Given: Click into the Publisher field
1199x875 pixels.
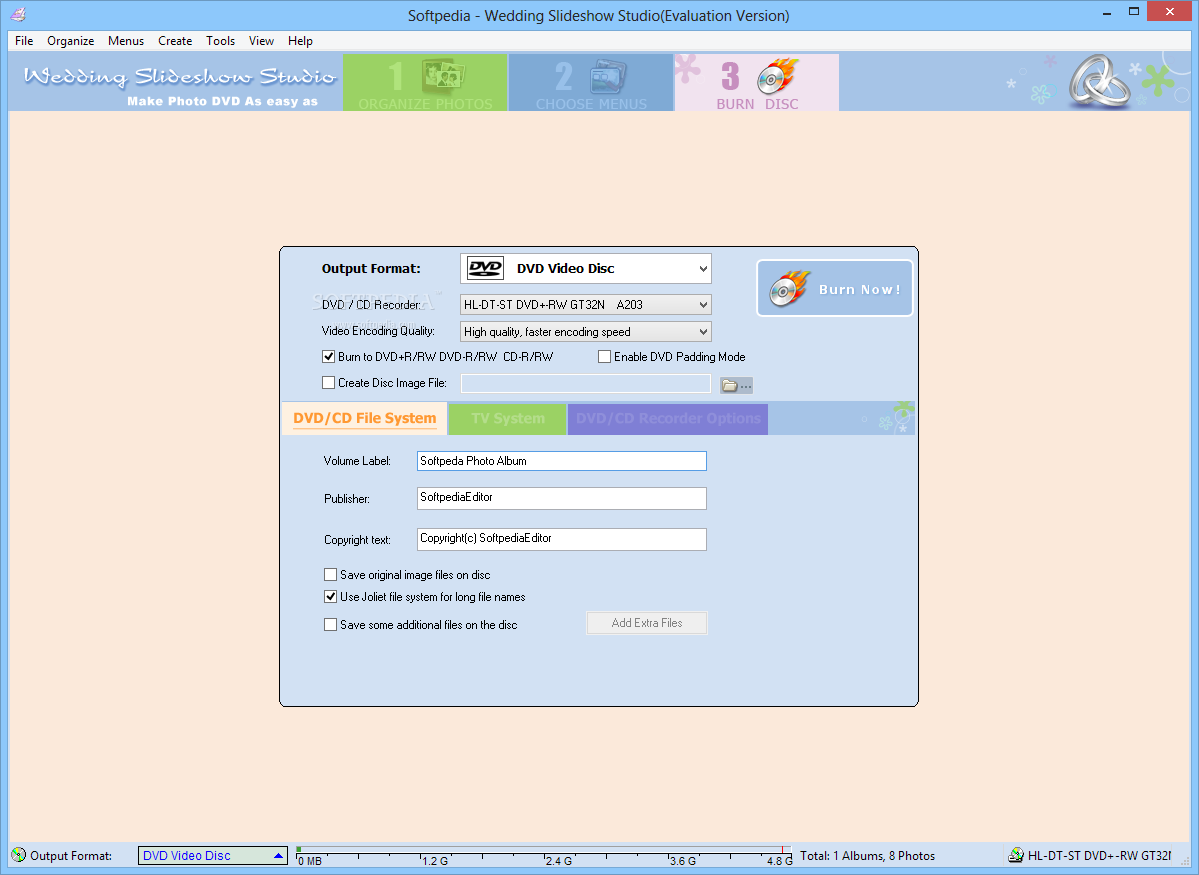Looking at the screenshot, I should [562, 498].
